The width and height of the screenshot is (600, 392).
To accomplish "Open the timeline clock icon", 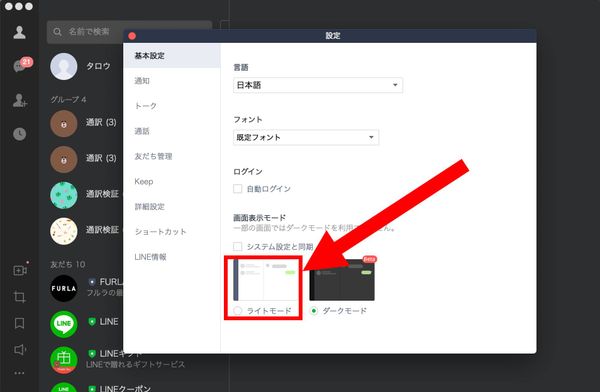I will coord(20,134).
